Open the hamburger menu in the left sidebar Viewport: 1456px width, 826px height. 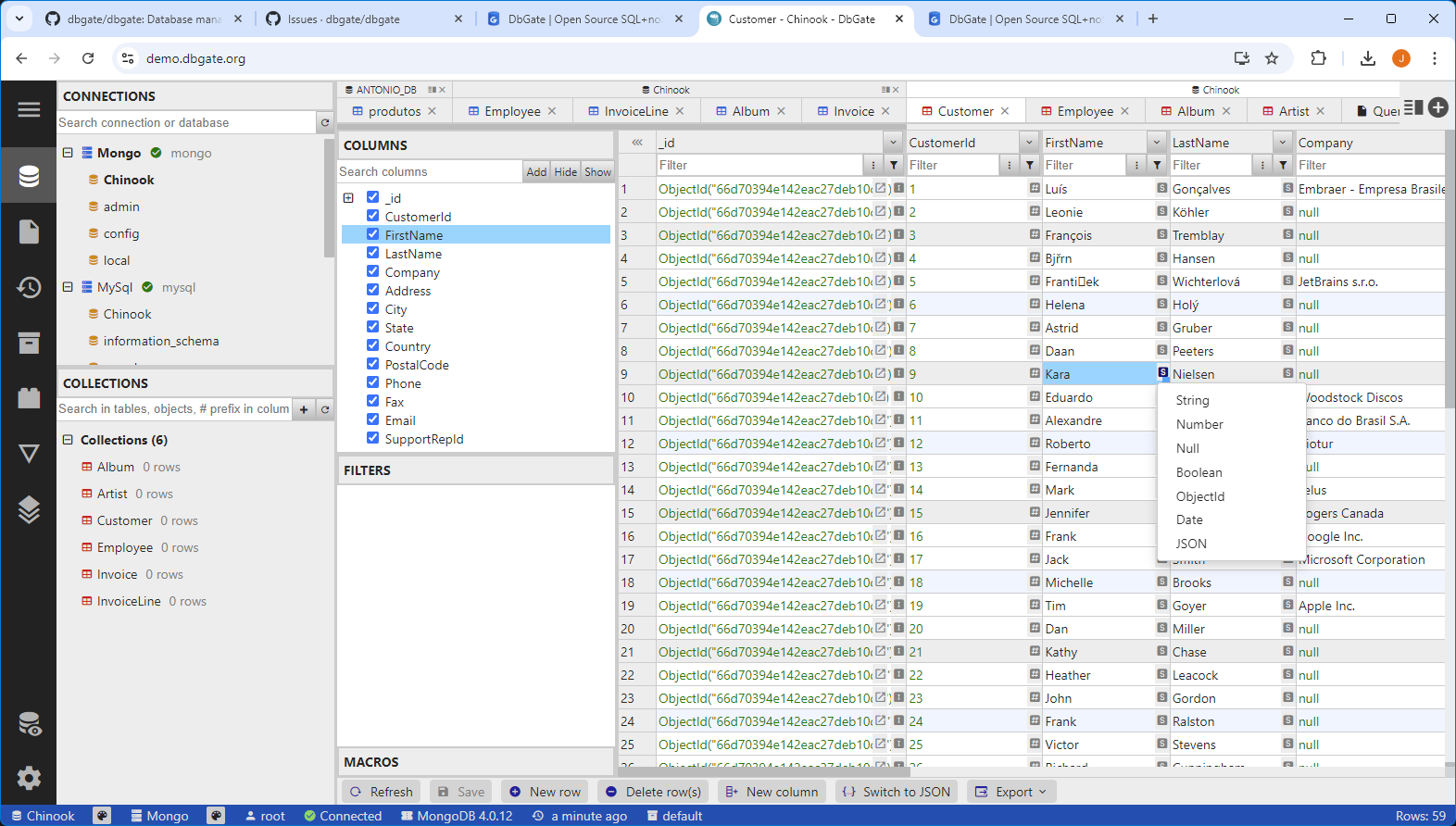click(29, 109)
